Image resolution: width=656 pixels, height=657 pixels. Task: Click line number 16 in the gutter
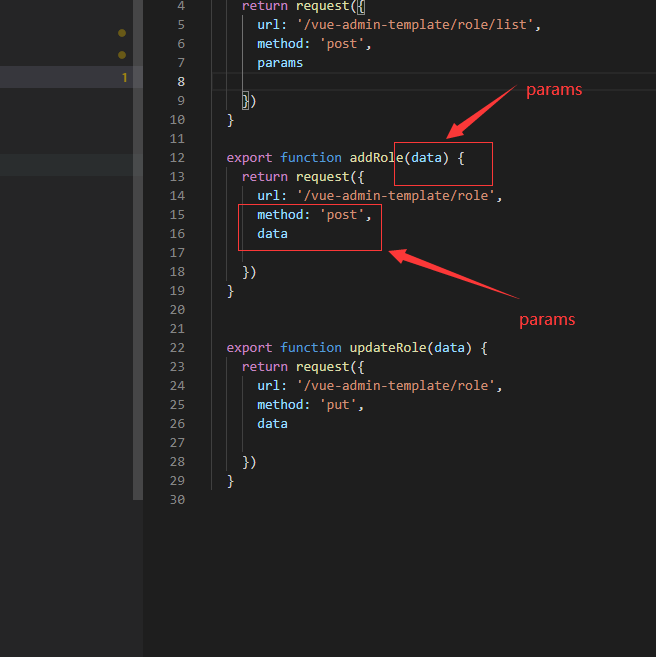[x=177, y=233]
